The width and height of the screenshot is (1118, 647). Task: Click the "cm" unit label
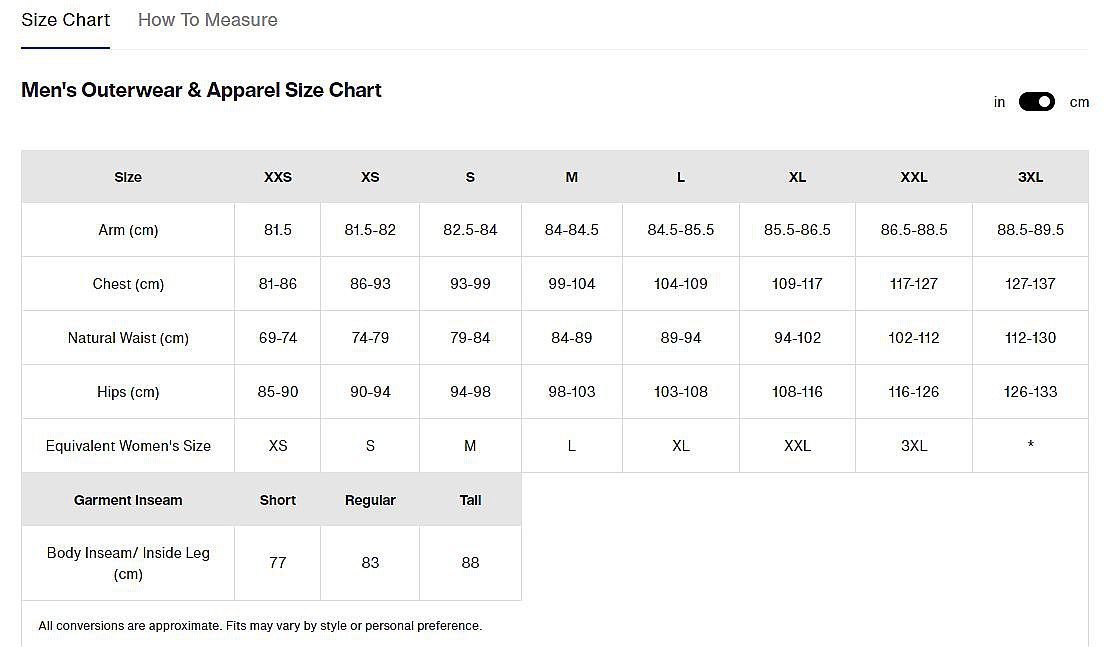[1079, 102]
